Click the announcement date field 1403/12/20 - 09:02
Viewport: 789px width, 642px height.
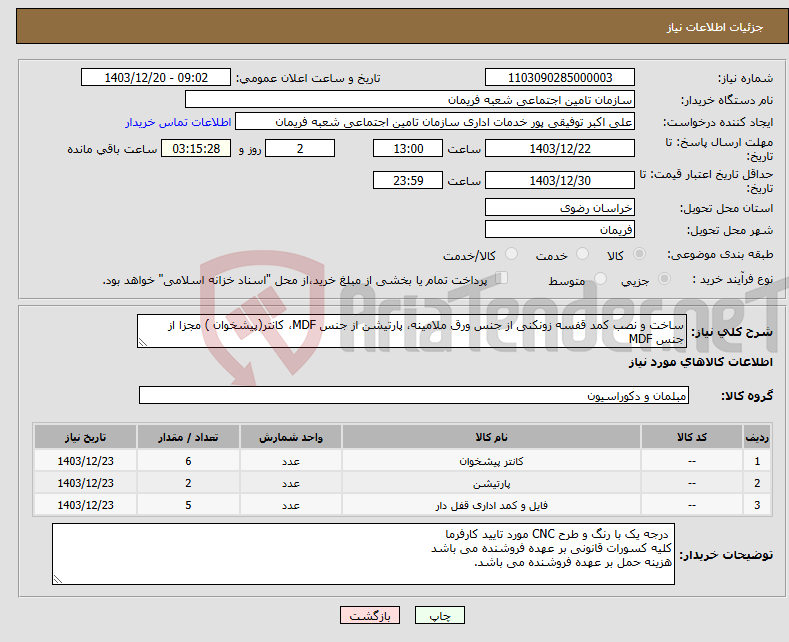[x=155, y=77]
